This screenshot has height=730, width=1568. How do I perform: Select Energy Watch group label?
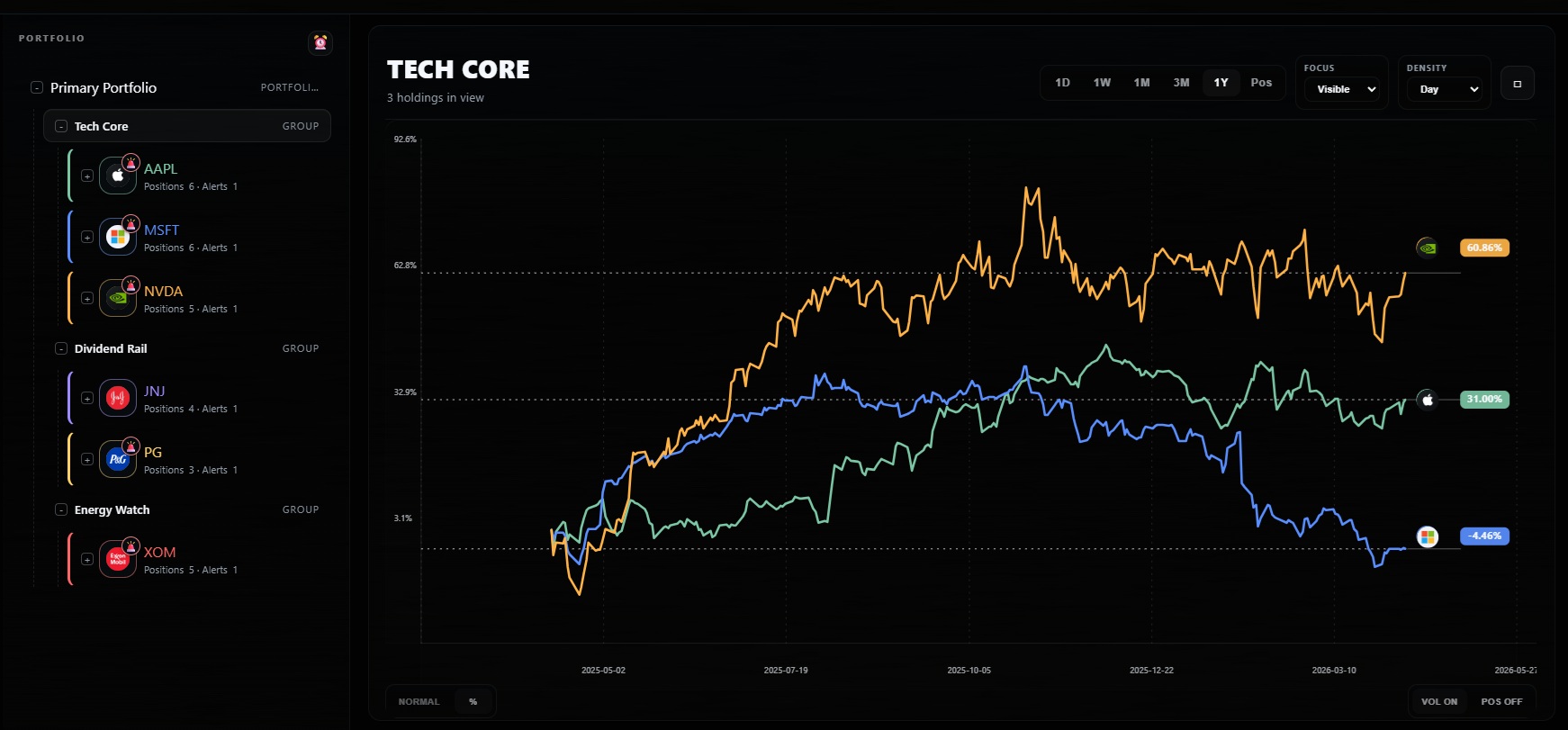pos(112,509)
